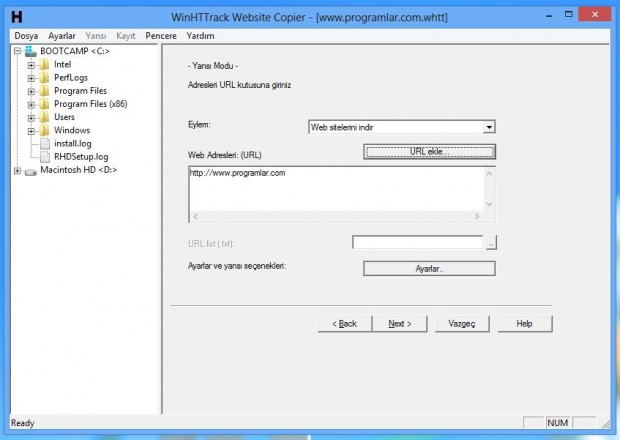Click the Windows folder icon
Screen dimensions: 620x440
pos(45,130)
